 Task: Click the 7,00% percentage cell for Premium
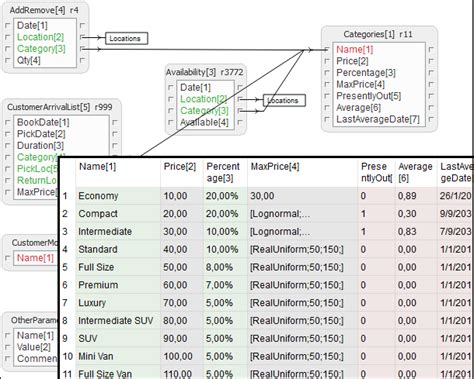coord(225,285)
